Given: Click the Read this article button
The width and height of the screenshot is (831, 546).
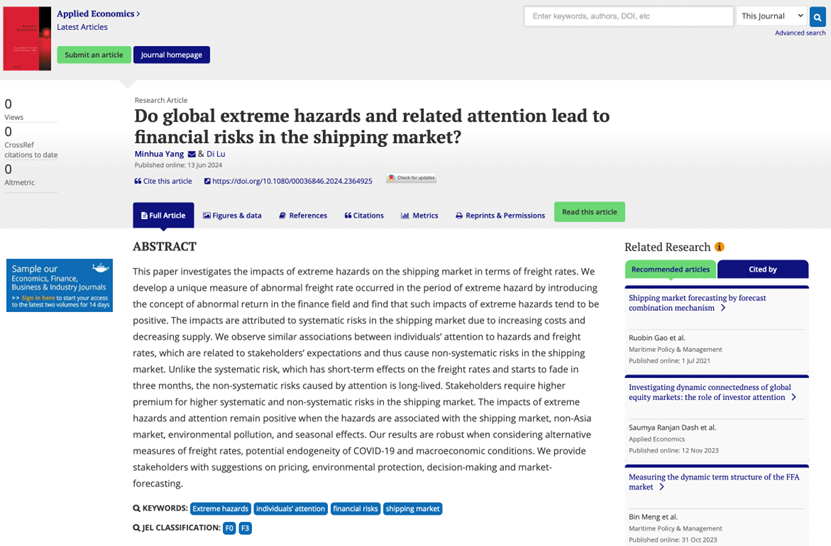Looking at the screenshot, I should click(x=589, y=212).
